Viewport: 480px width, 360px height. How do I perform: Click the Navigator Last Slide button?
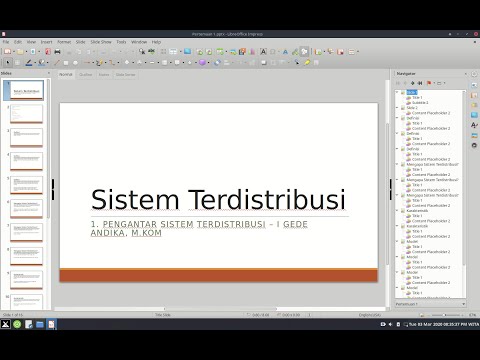pyautogui.click(x=420, y=83)
